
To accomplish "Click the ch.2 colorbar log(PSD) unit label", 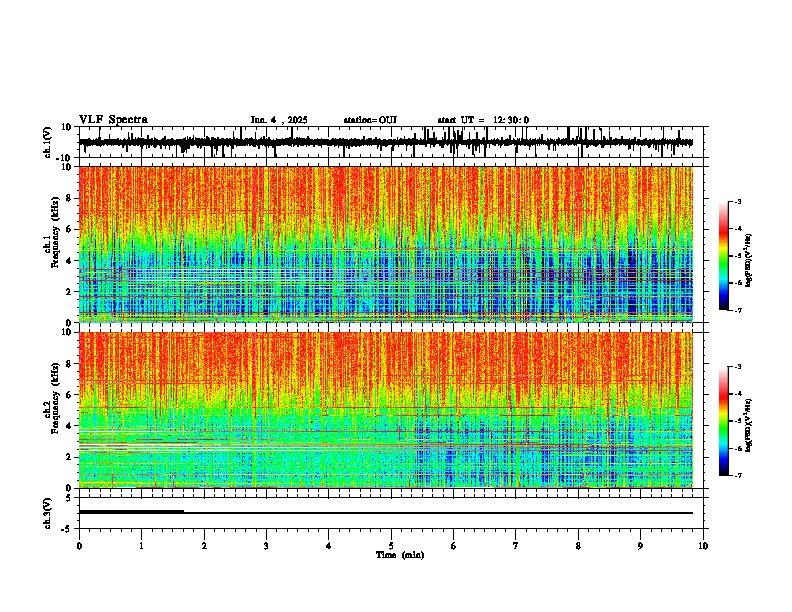I will pos(749,425).
